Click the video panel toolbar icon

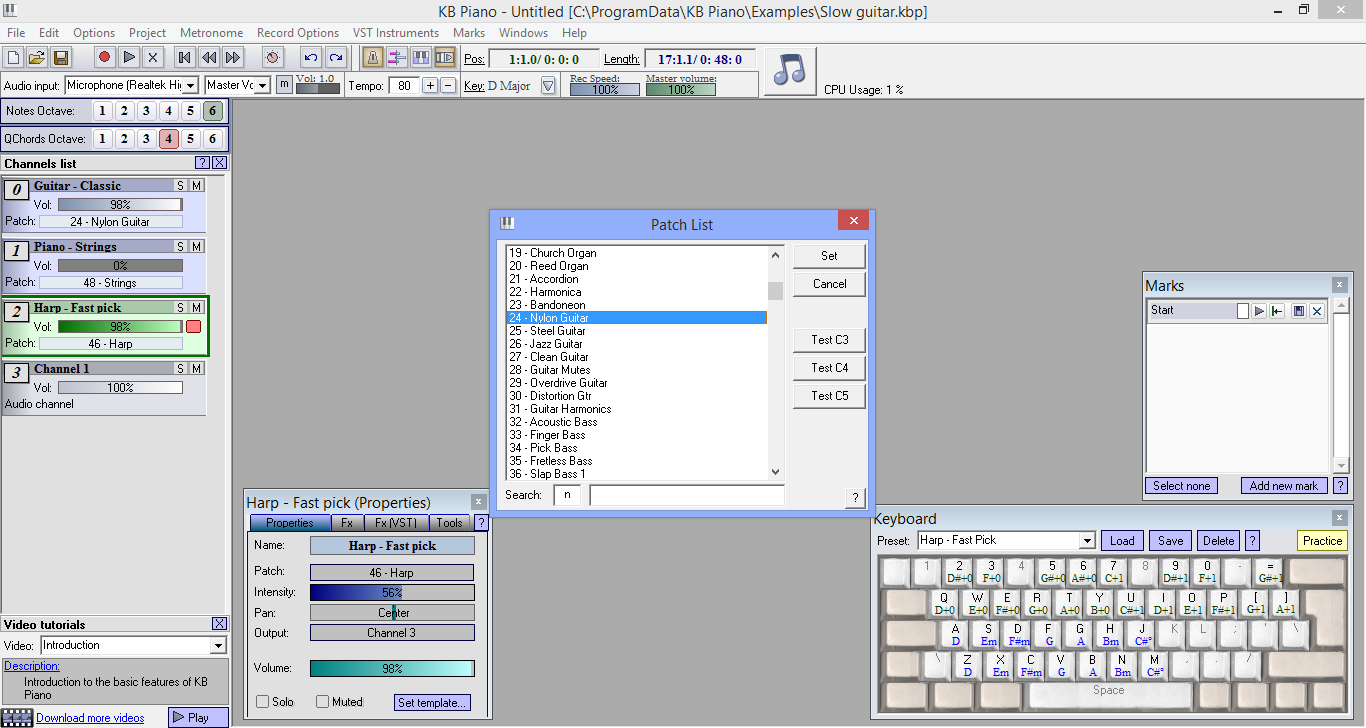coord(445,58)
